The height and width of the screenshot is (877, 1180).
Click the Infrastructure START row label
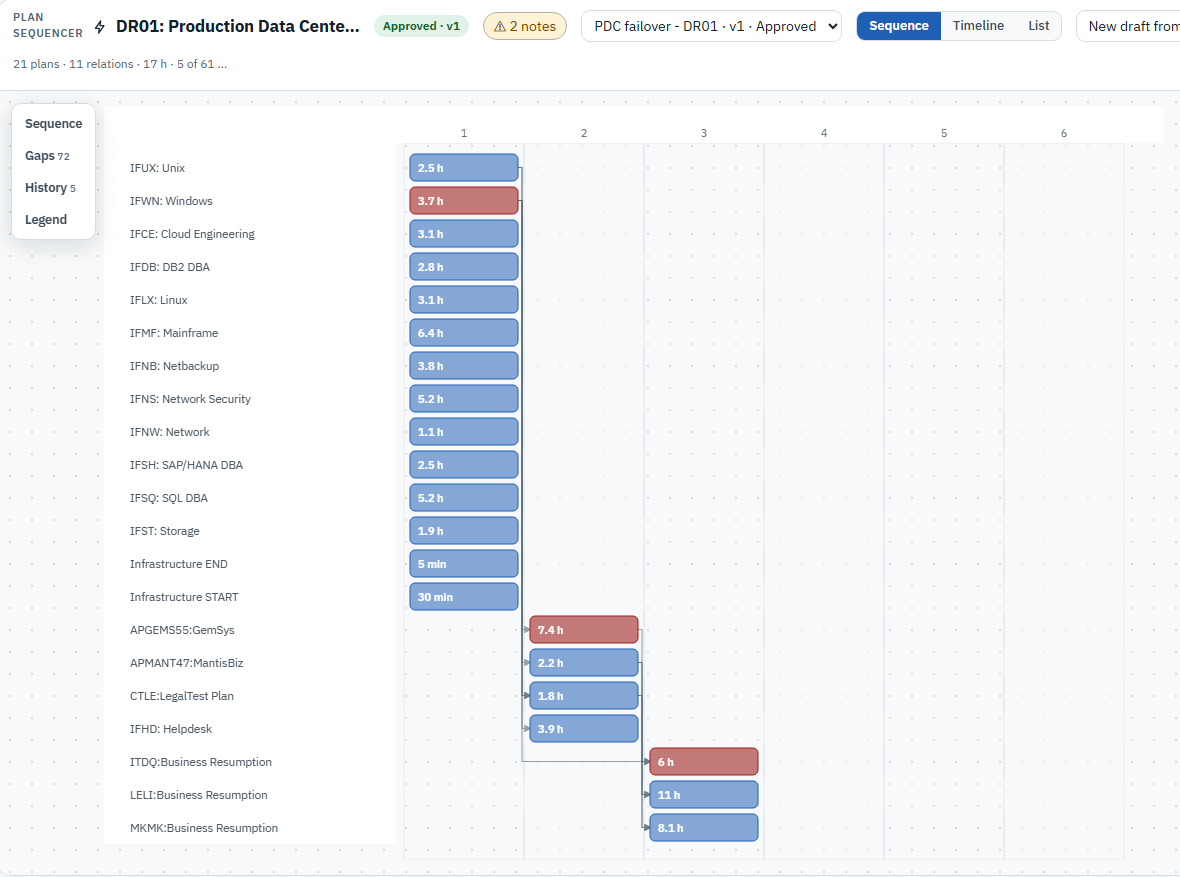click(x=184, y=597)
